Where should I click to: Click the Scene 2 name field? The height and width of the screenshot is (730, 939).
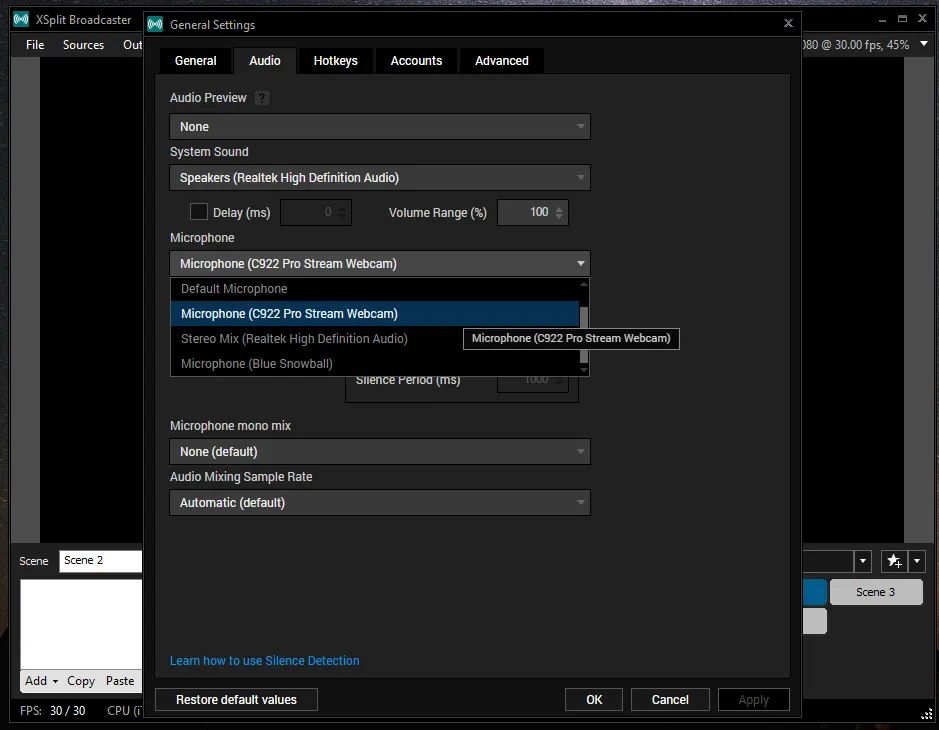[x=100, y=561]
